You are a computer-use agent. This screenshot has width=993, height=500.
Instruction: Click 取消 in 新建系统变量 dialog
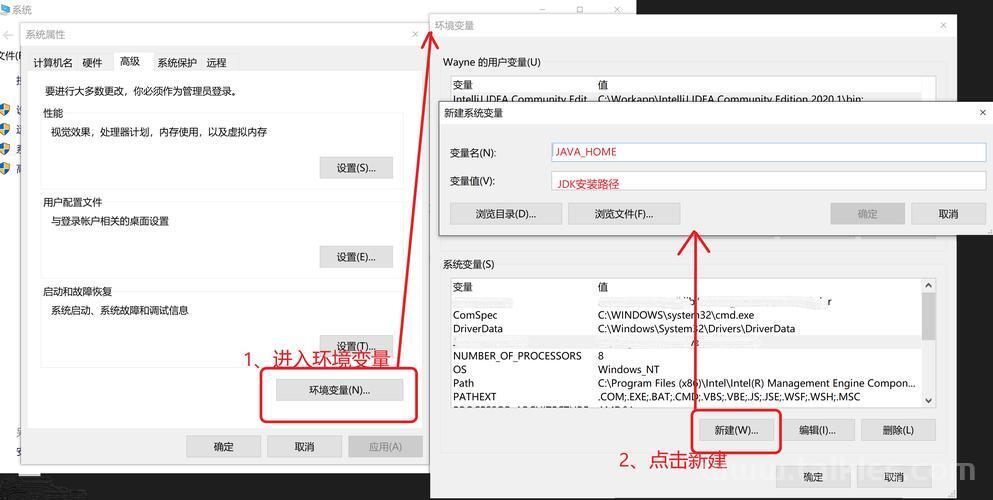948,214
